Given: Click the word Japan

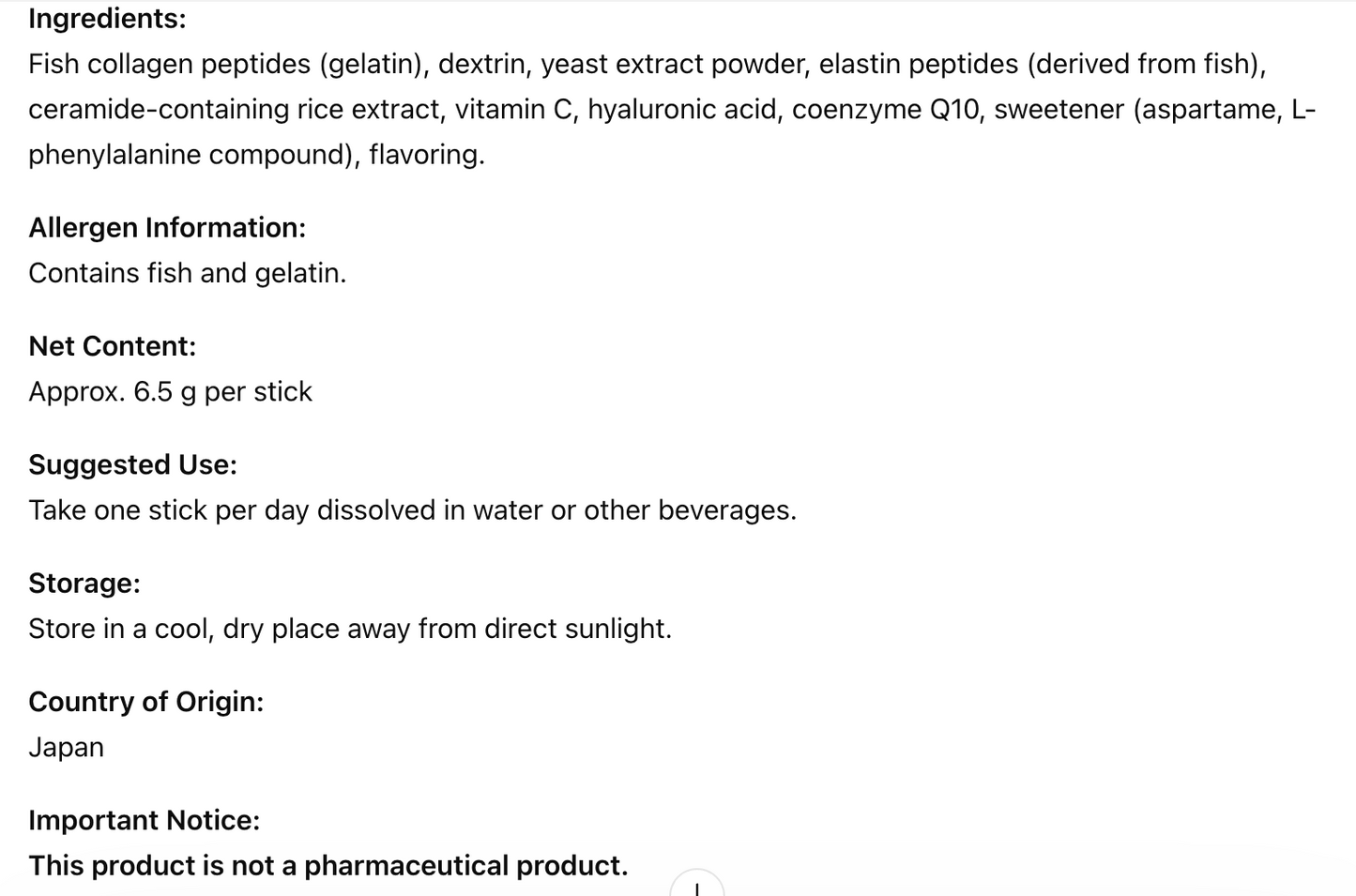Looking at the screenshot, I should (66, 748).
